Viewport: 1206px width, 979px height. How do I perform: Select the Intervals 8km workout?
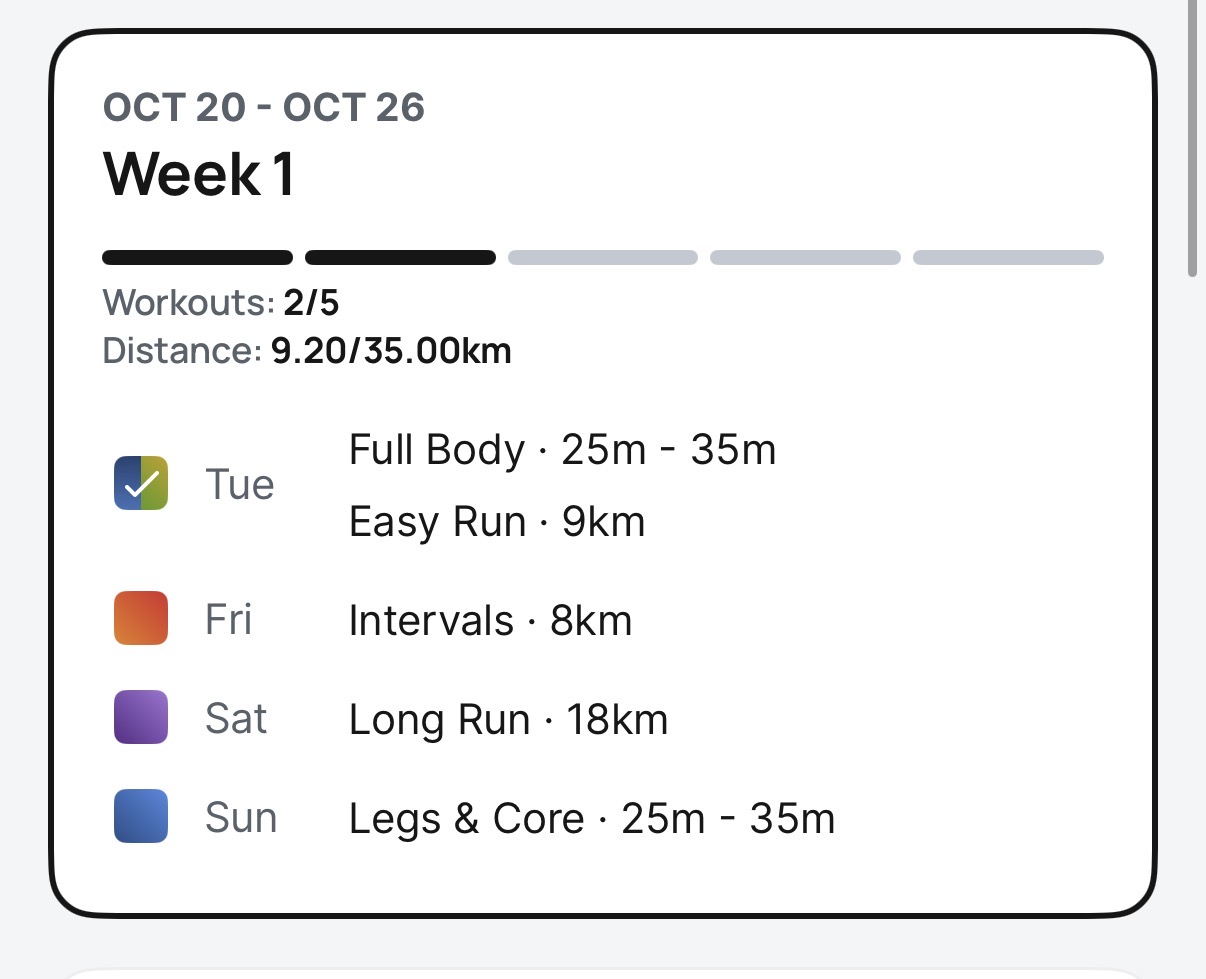[490, 621]
